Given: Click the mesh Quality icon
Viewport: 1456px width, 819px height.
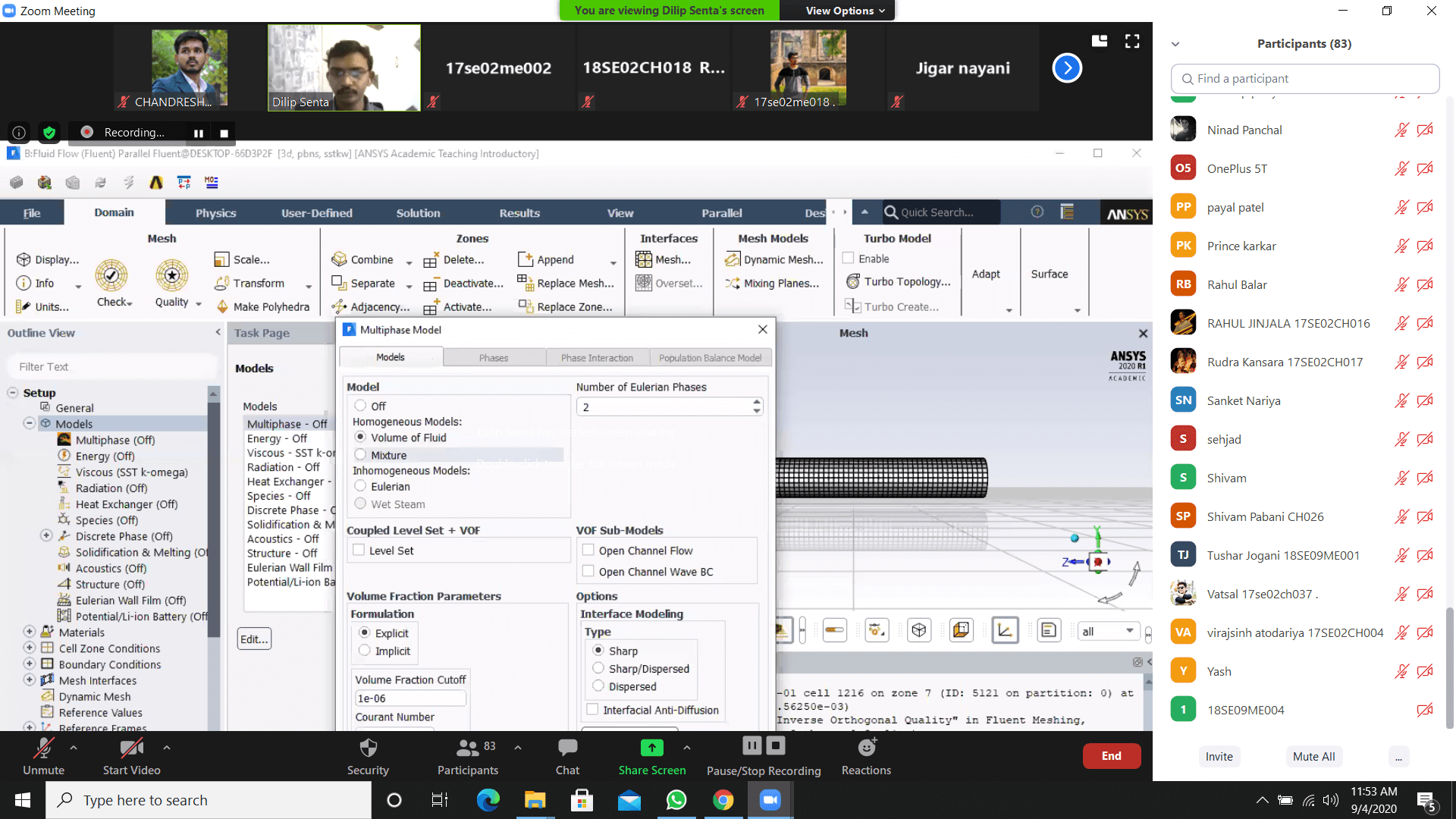Looking at the screenshot, I should coord(172,275).
